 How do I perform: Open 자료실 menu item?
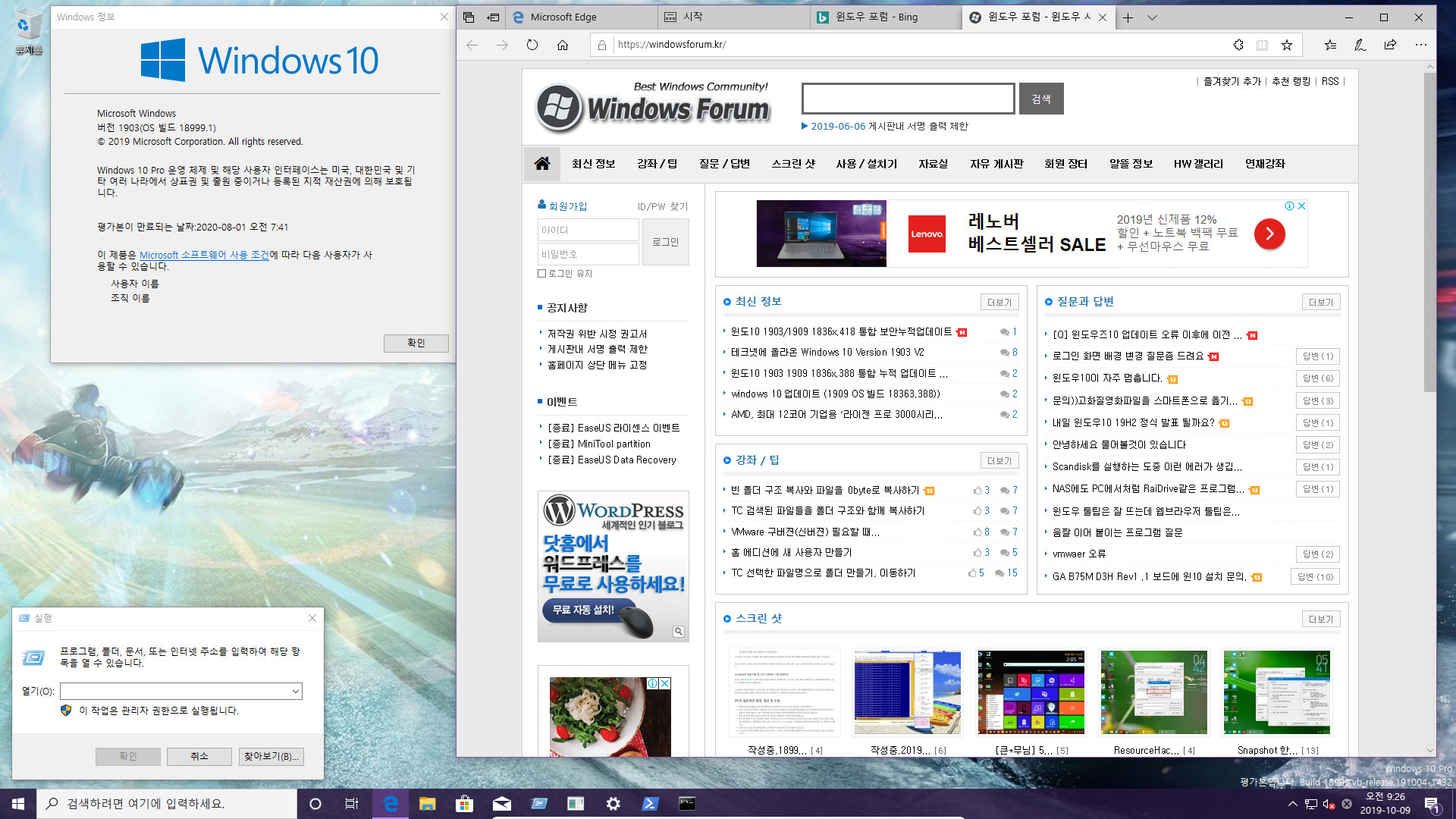(933, 164)
